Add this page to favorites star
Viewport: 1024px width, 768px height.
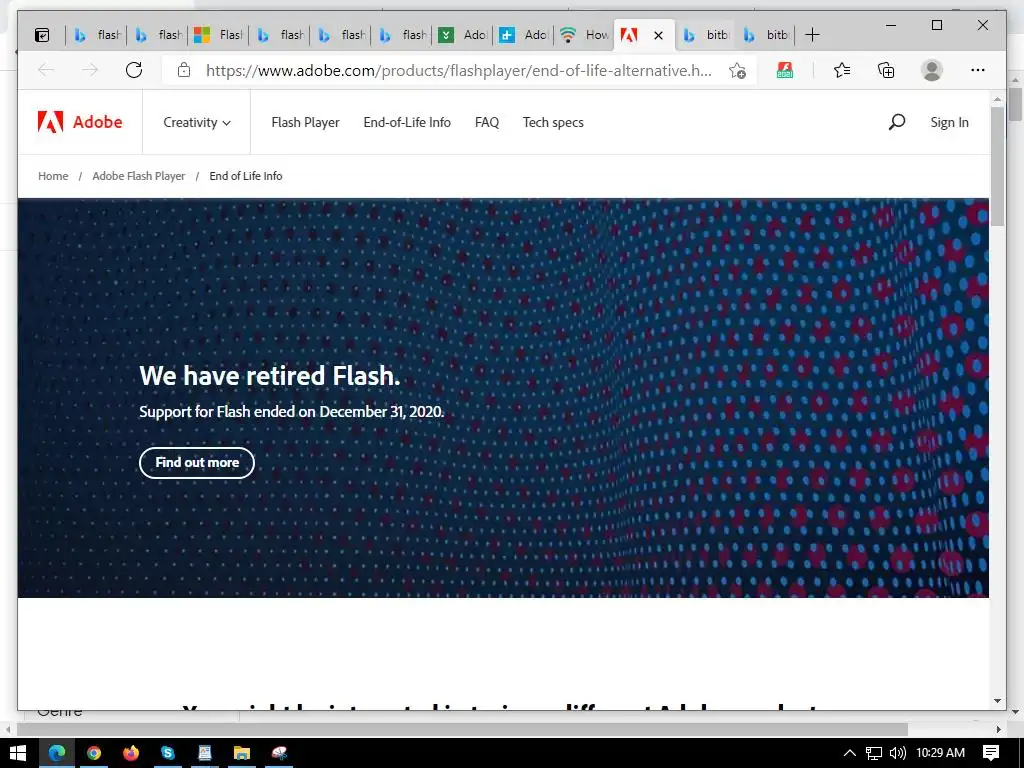[x=737, y=71]
